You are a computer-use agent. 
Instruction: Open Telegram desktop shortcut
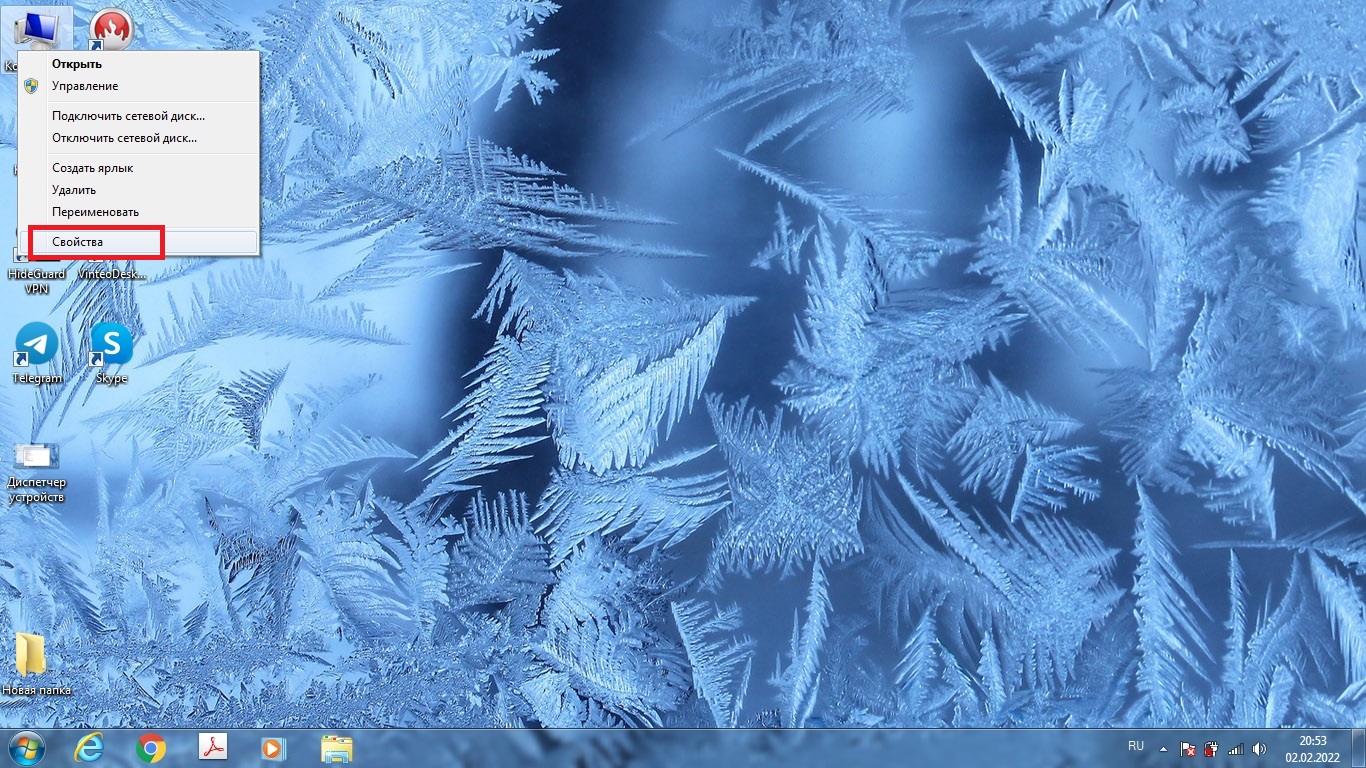coord(37,346)
